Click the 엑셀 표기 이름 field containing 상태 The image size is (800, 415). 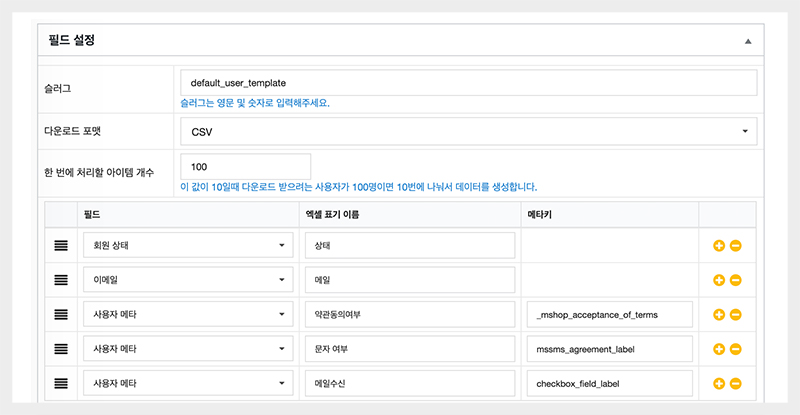[409, 246]
